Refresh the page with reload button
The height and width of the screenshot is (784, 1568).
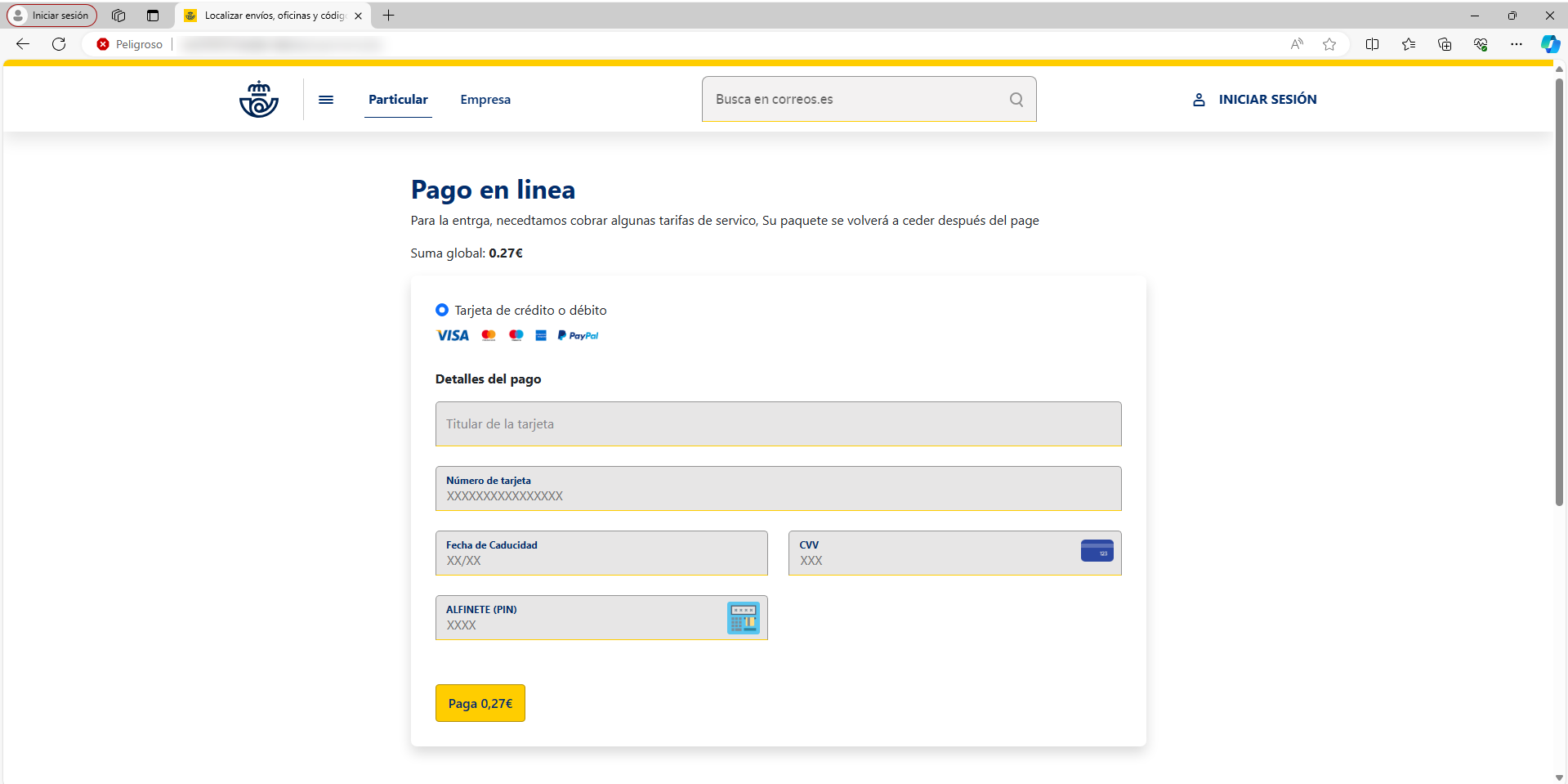tap(59, 44)
